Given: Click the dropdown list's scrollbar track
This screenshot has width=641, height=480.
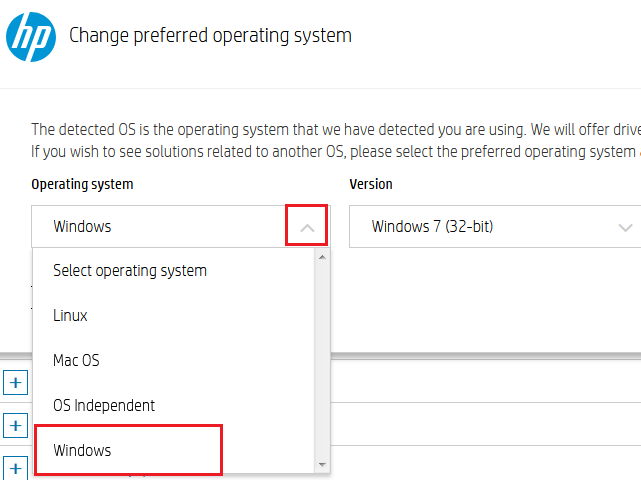Looking at the screenshot, I should (x=322, y=361).
